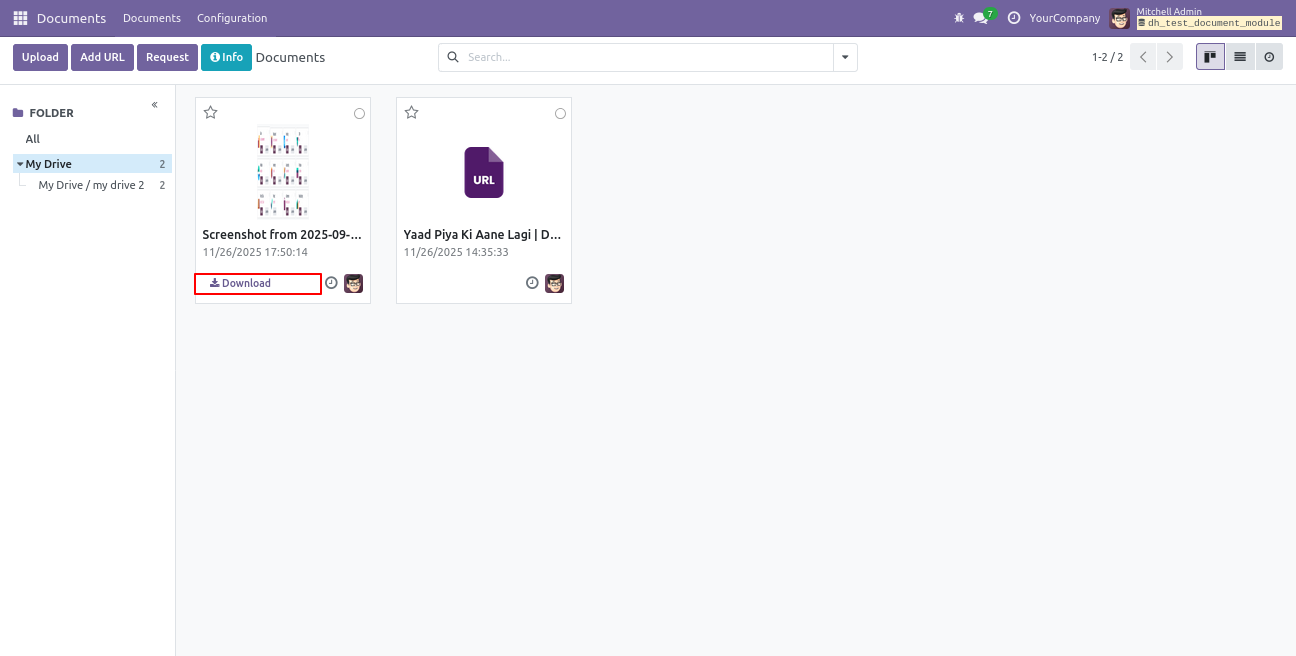Click the Upload button

coord(40,57)
